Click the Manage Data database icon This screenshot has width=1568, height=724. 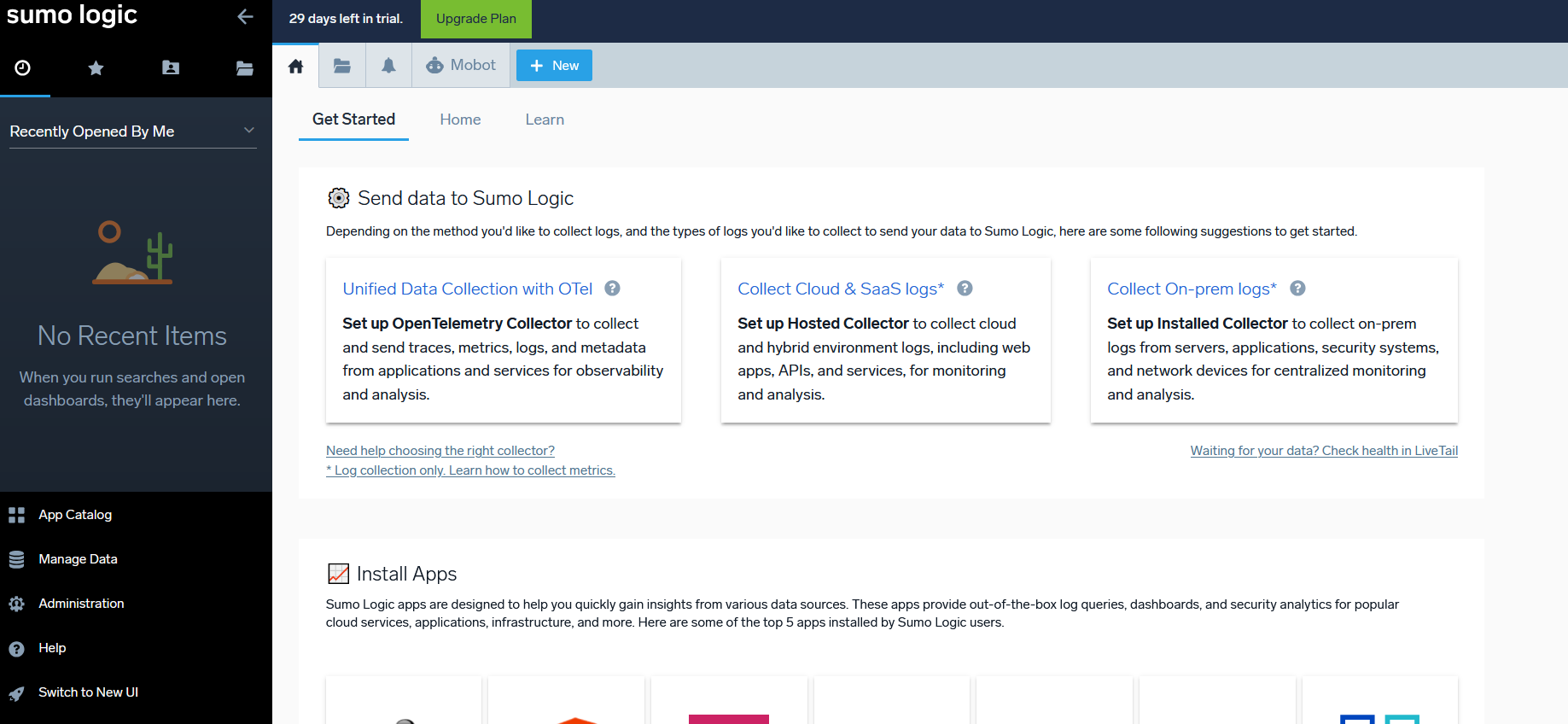coord(16,560)
